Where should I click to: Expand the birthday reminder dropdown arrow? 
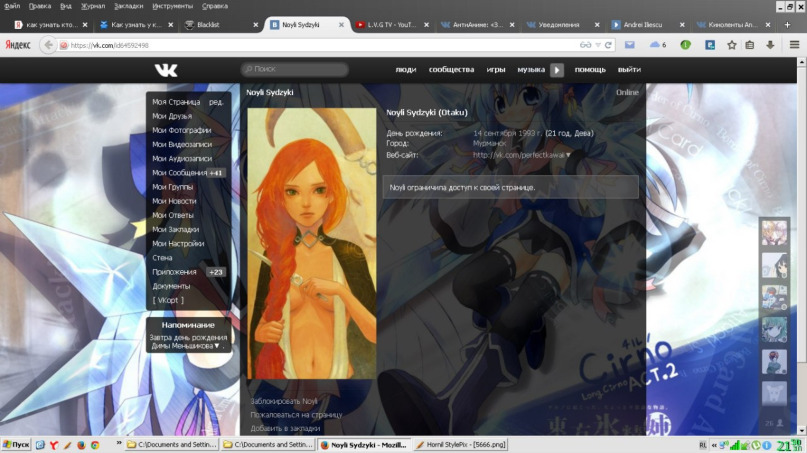coord(217,346)
